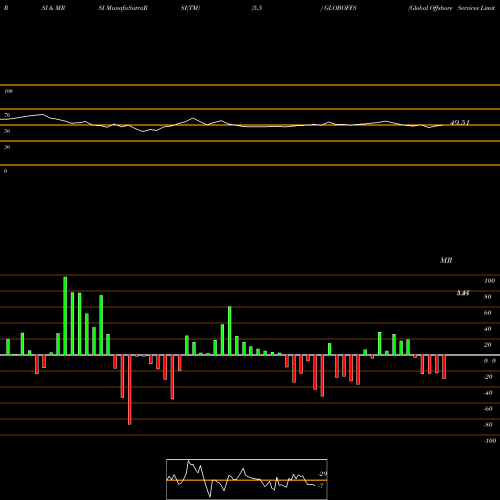Screen dimensions: 500x500
Task: Click the 0 label on the RSI axis
Action: pyautogui.click(x=5, y=171)
